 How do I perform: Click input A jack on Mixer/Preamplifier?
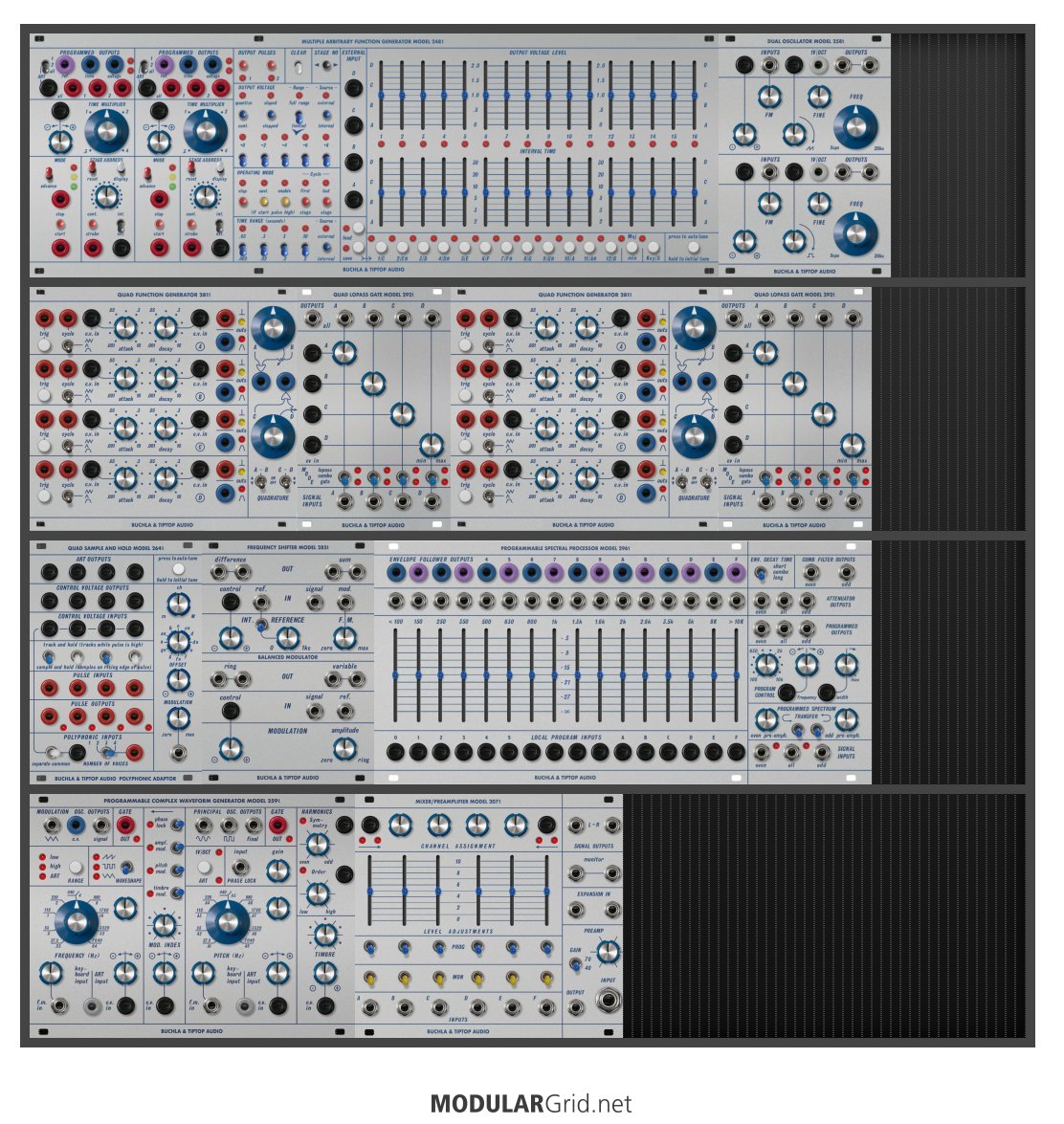click(x=370, y=1007)
